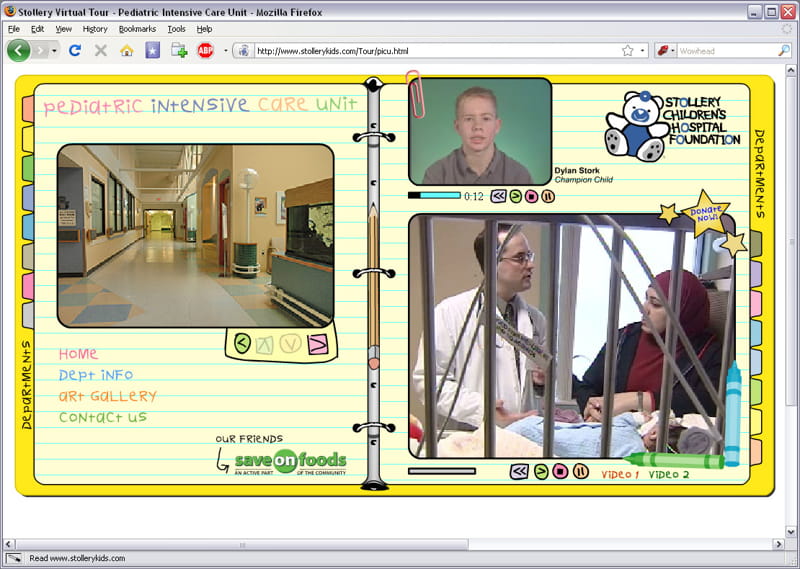This screenshot has height=569, width=800.
Task: Open the Dept Info link
Action: pyautogui.click(x=96, y=375)
